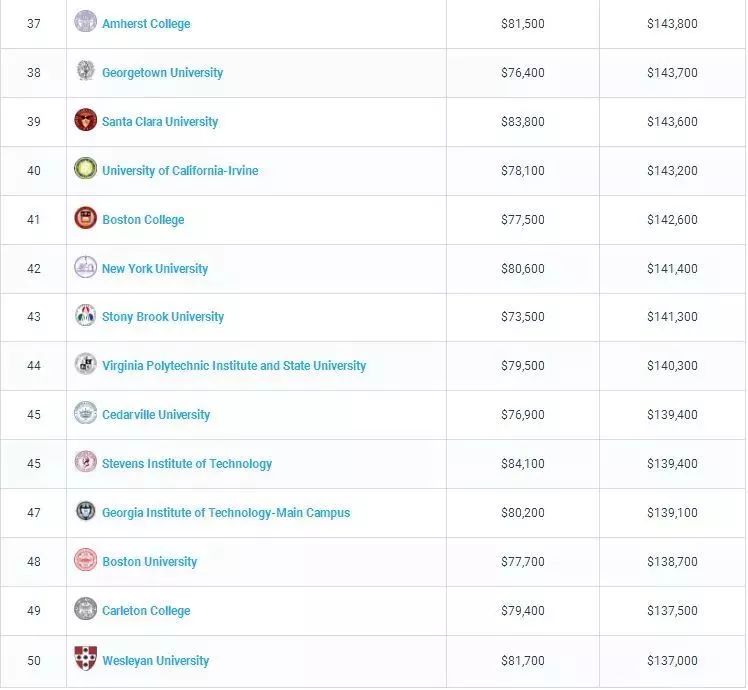The height and width of the screenshot is (690, 748).
Task: Click the Cedarville University seal icon
Action: [x=86, y=413]
